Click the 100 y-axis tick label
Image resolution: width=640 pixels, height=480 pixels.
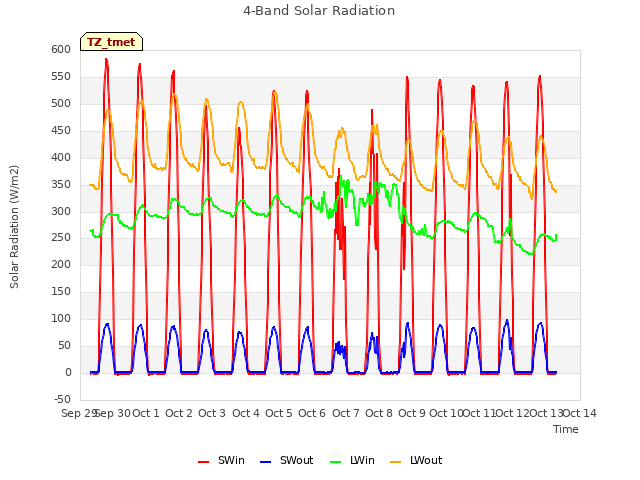(x=61, y=318)
